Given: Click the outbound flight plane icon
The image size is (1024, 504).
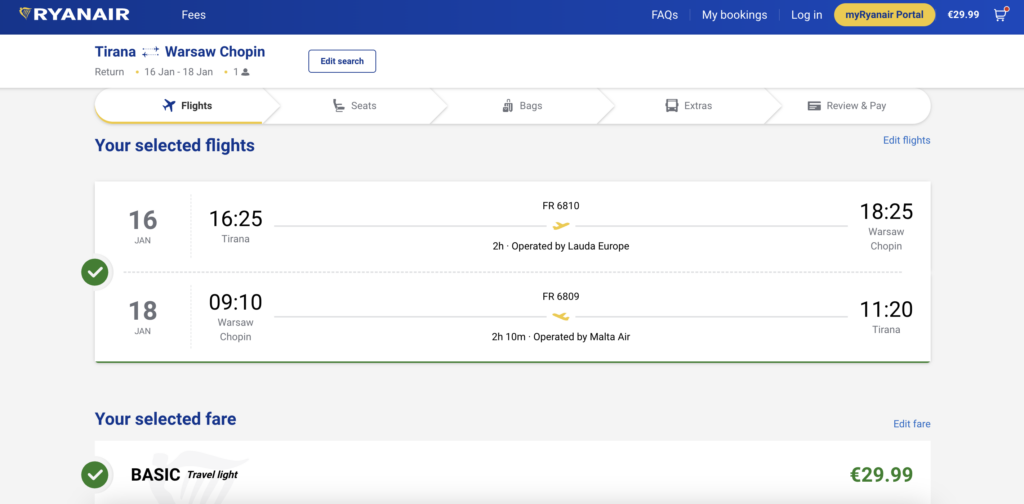Looking at the screenshot, I should pyautogui.click(x=561, y=225).
